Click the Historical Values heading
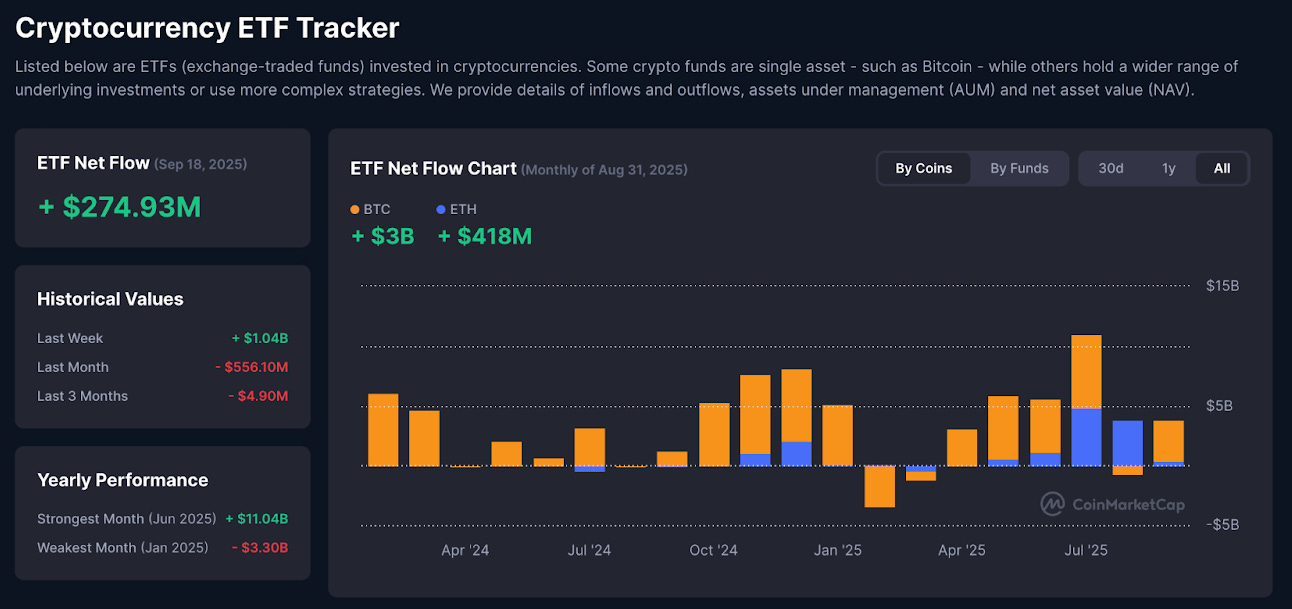Image resolution: width=1292 pixels, height=609 pixels. (110, 299)
